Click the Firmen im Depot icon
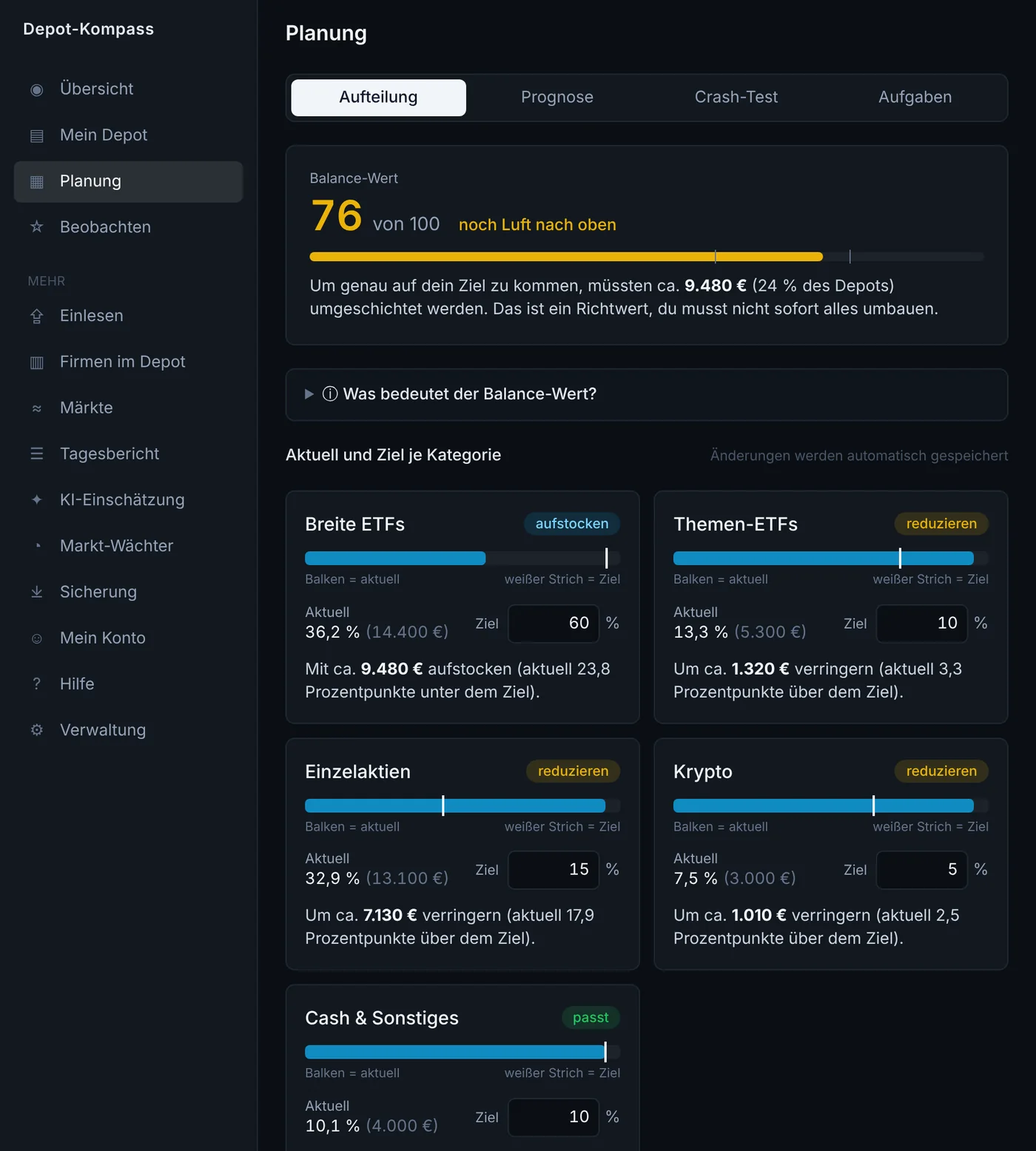This screenshot has width=1036, height=1151. point(36,362)
